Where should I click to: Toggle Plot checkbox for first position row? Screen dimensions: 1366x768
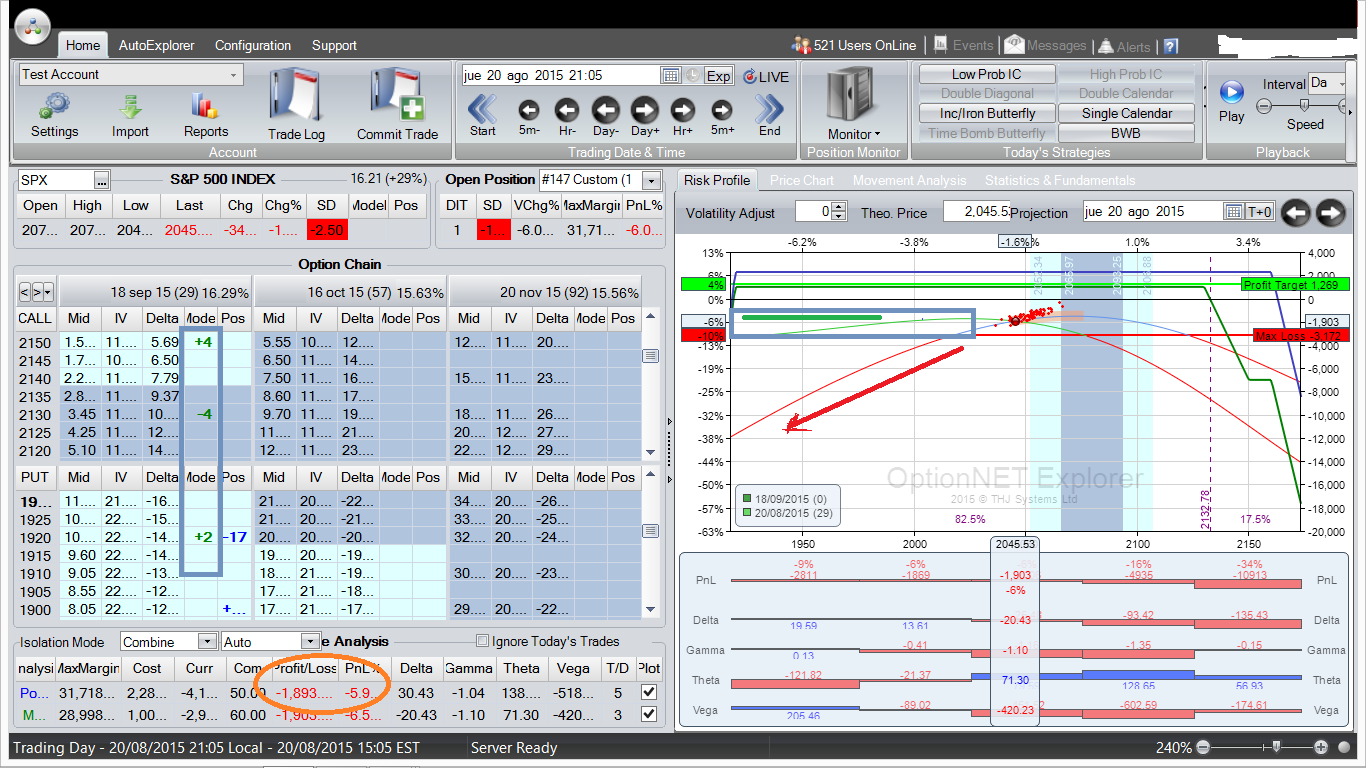[648, 692]
